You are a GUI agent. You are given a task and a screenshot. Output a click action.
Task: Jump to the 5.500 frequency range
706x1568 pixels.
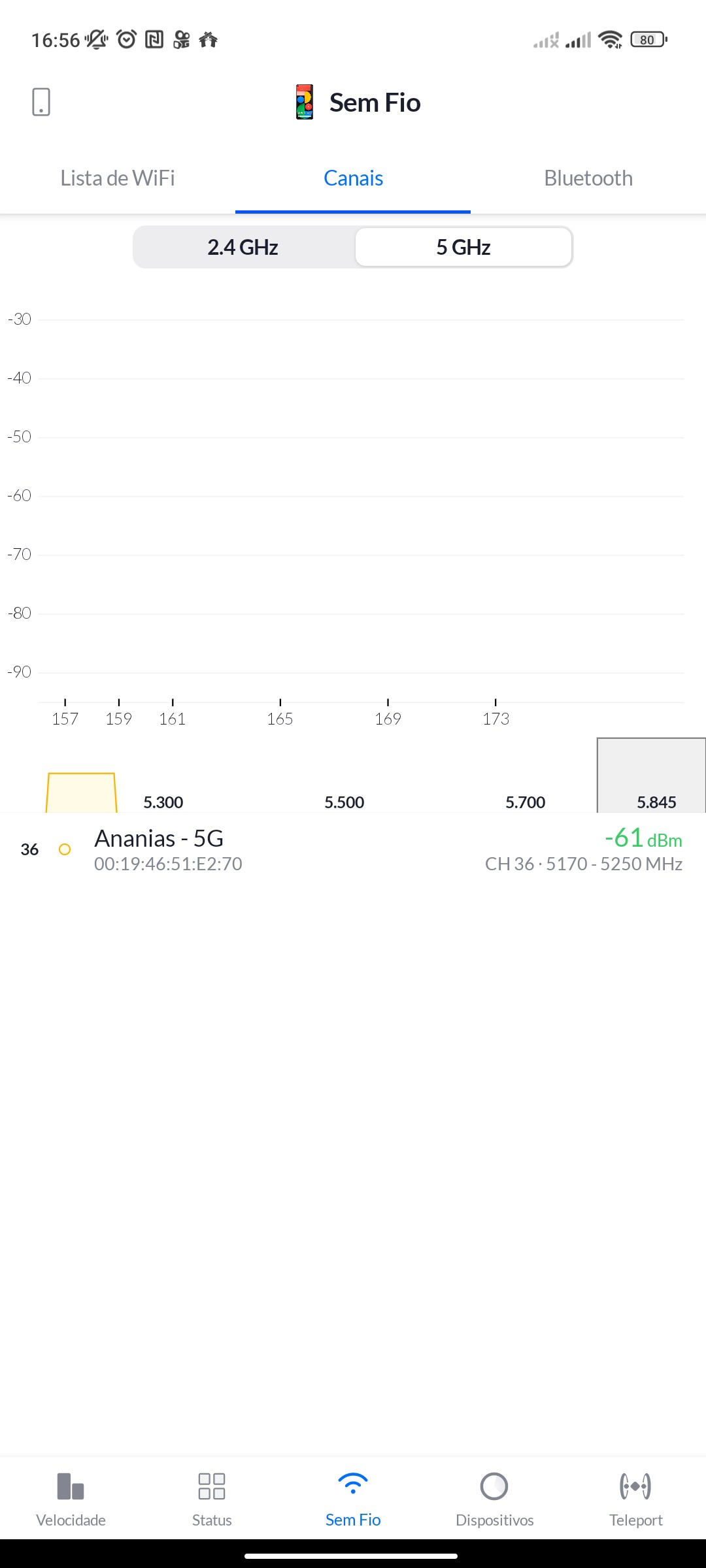[x=345, y=802]
